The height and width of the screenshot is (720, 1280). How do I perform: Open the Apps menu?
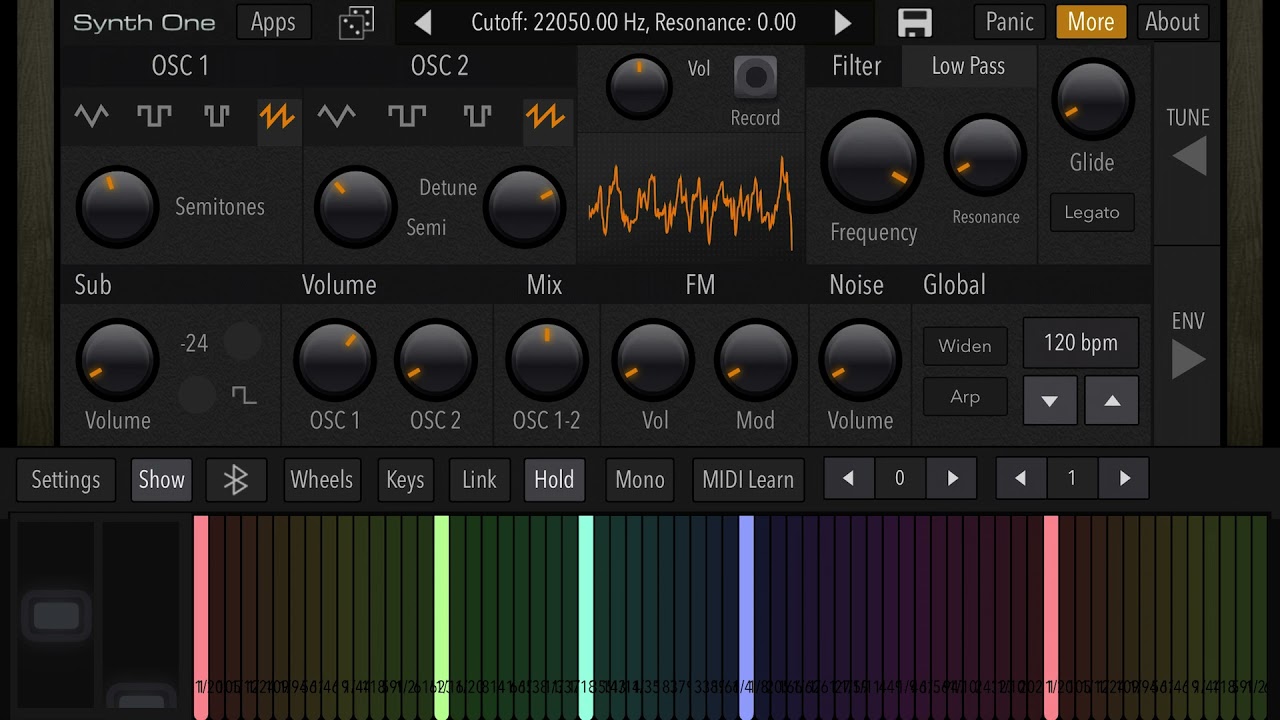(273, 22)
